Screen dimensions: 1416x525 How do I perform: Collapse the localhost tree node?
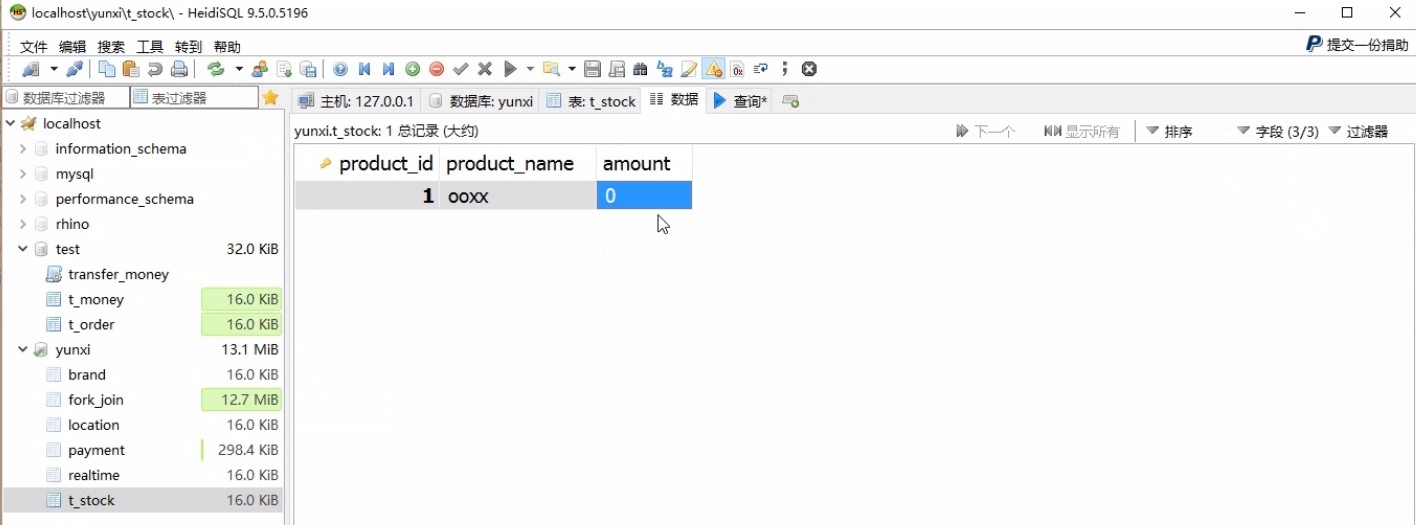click(x=10, y=123)
